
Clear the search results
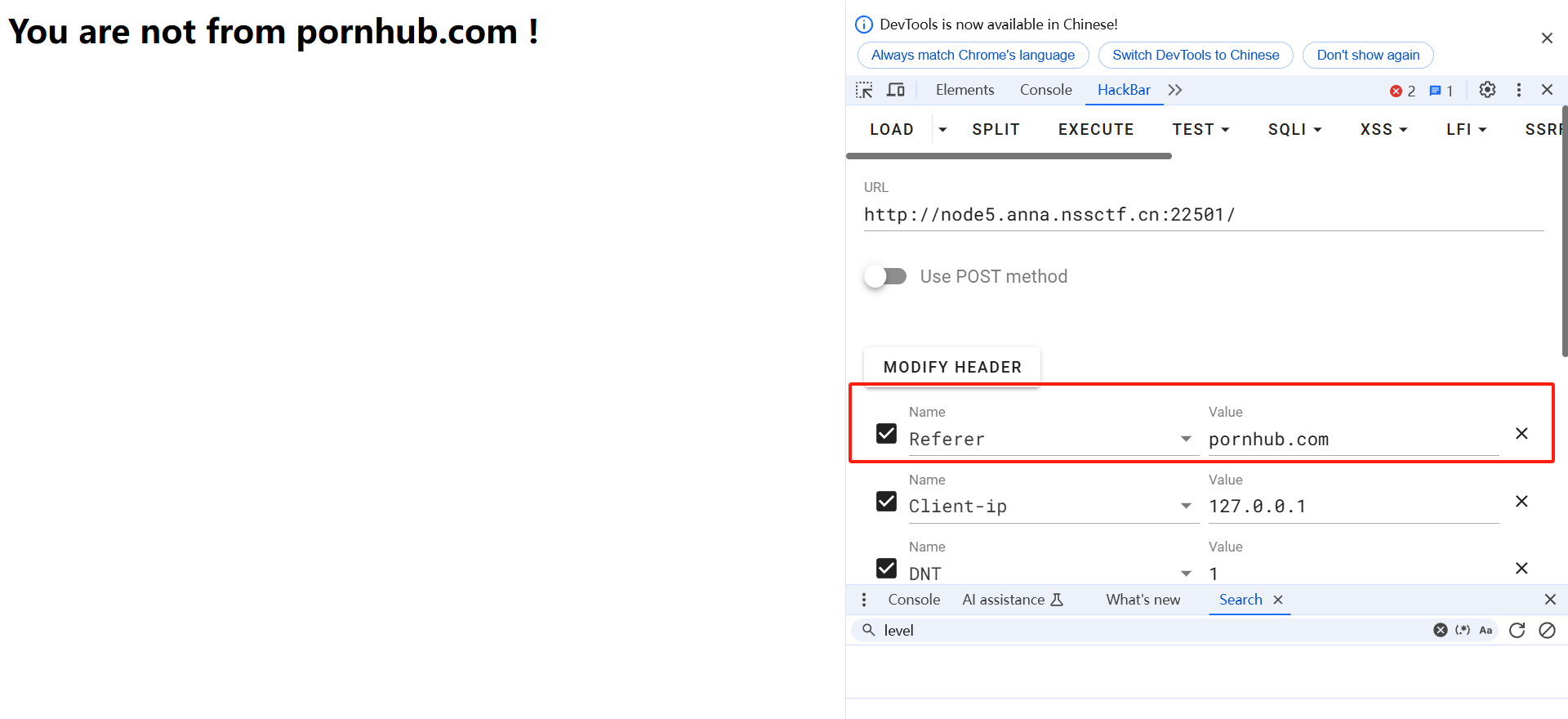coord(1547,630)
